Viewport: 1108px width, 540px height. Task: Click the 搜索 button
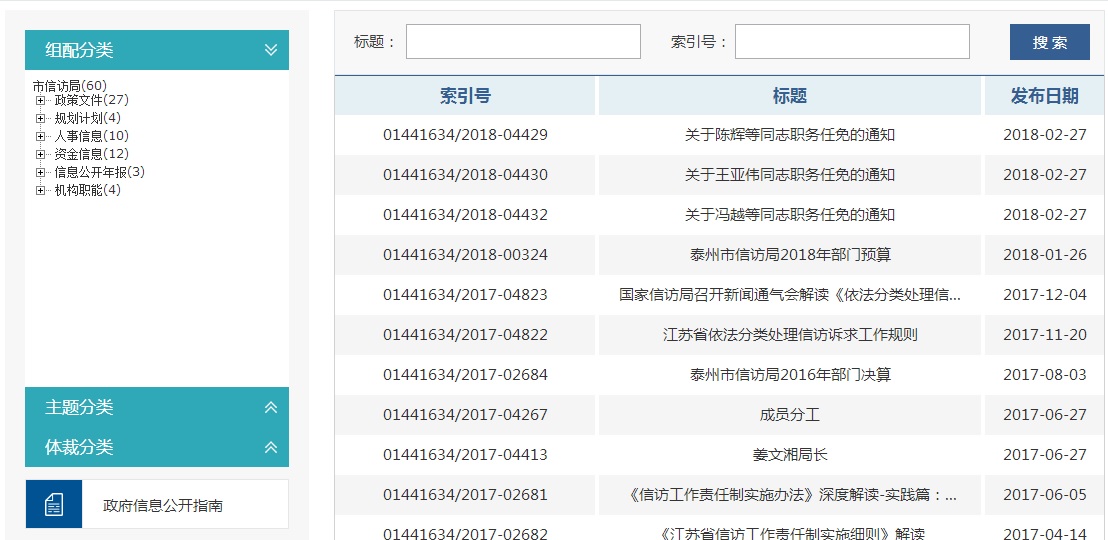point(1050,42)
